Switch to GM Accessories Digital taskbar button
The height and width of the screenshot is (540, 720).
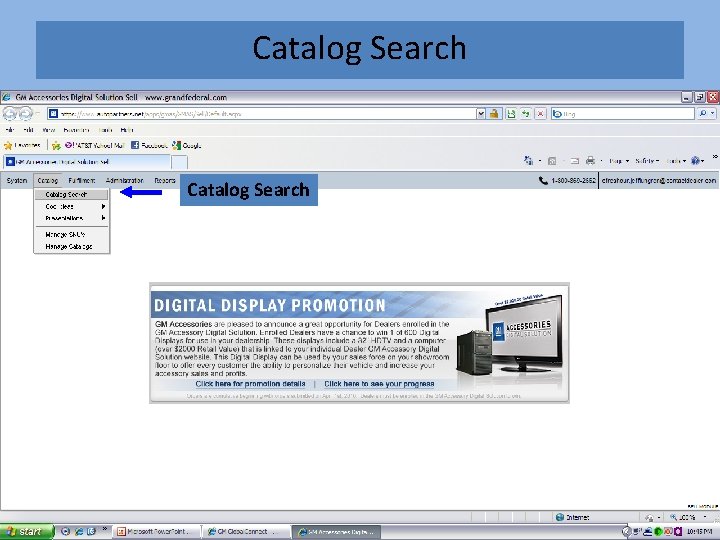point(337,532)
